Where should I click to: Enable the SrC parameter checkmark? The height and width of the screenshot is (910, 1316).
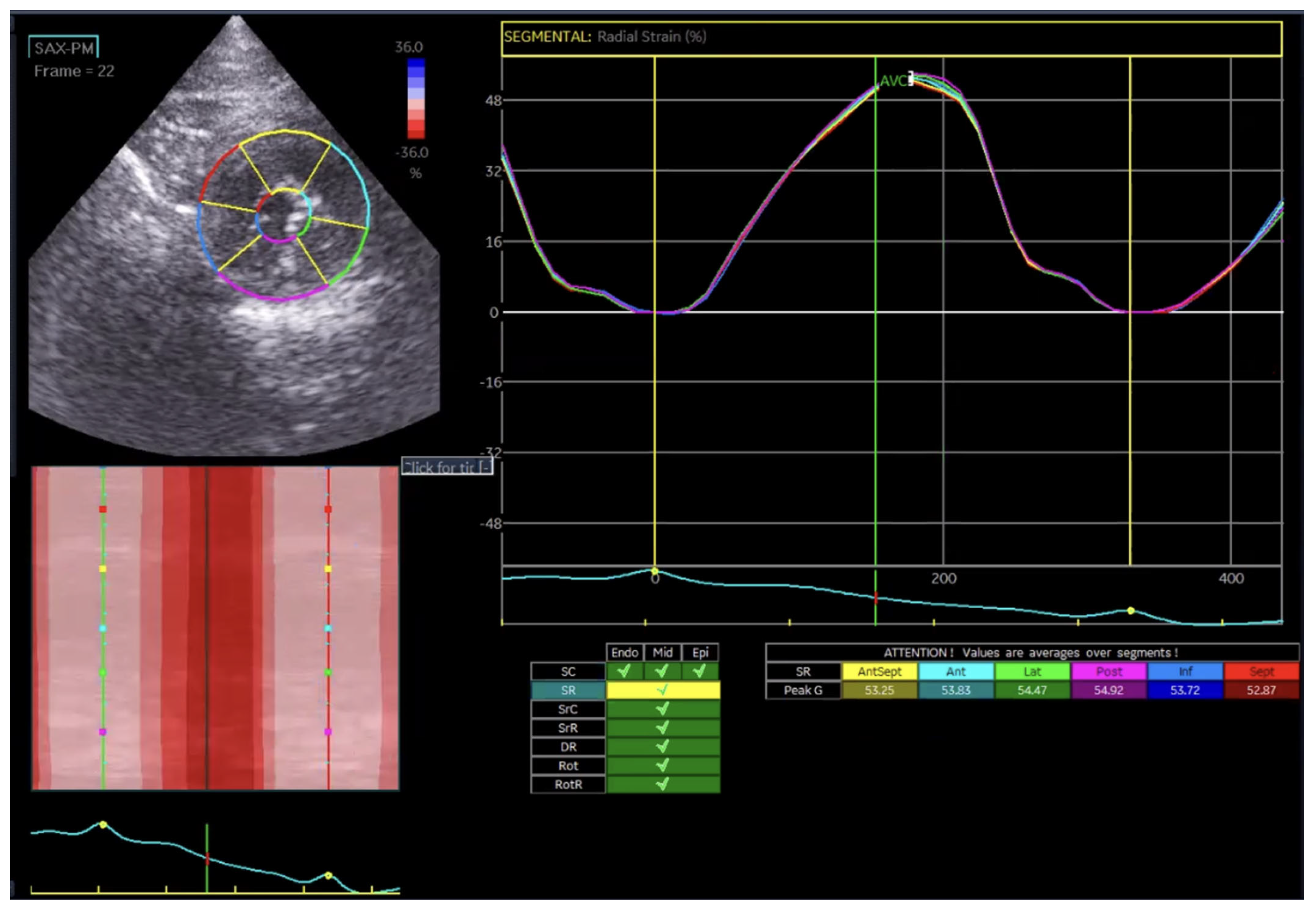pos(662,709)
